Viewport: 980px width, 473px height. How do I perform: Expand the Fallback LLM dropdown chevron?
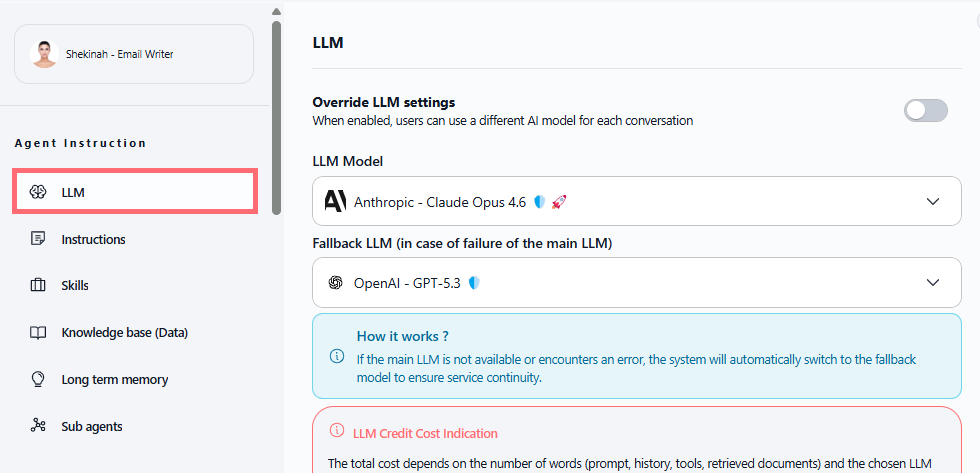click(933, 283)
